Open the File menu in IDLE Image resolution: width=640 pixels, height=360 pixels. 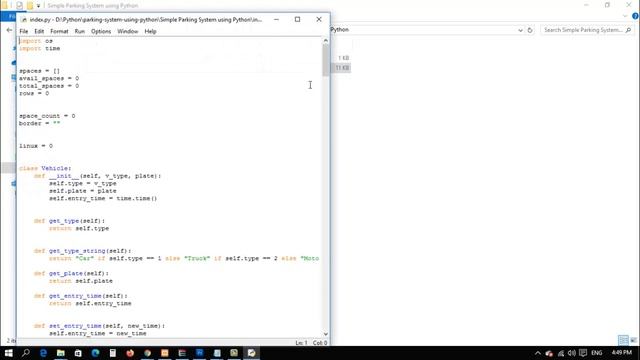[24, 31]
